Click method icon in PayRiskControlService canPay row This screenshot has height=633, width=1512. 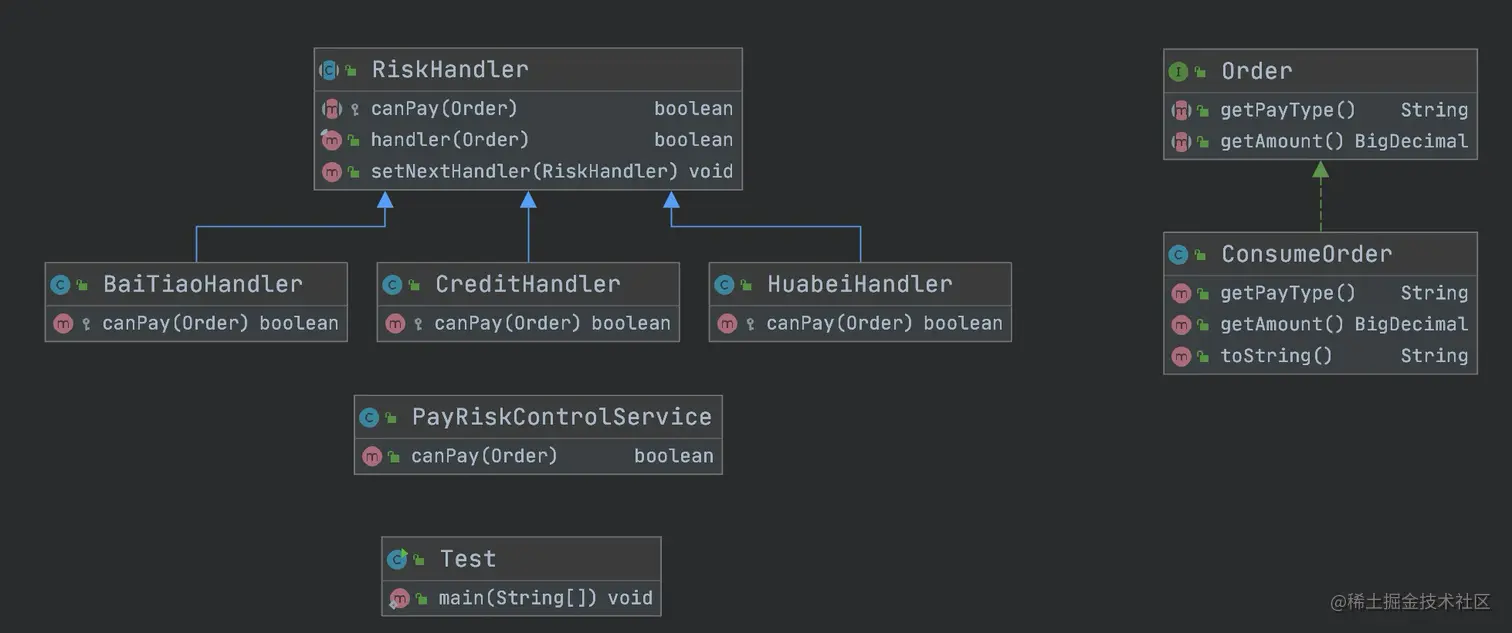pos(373,456)
